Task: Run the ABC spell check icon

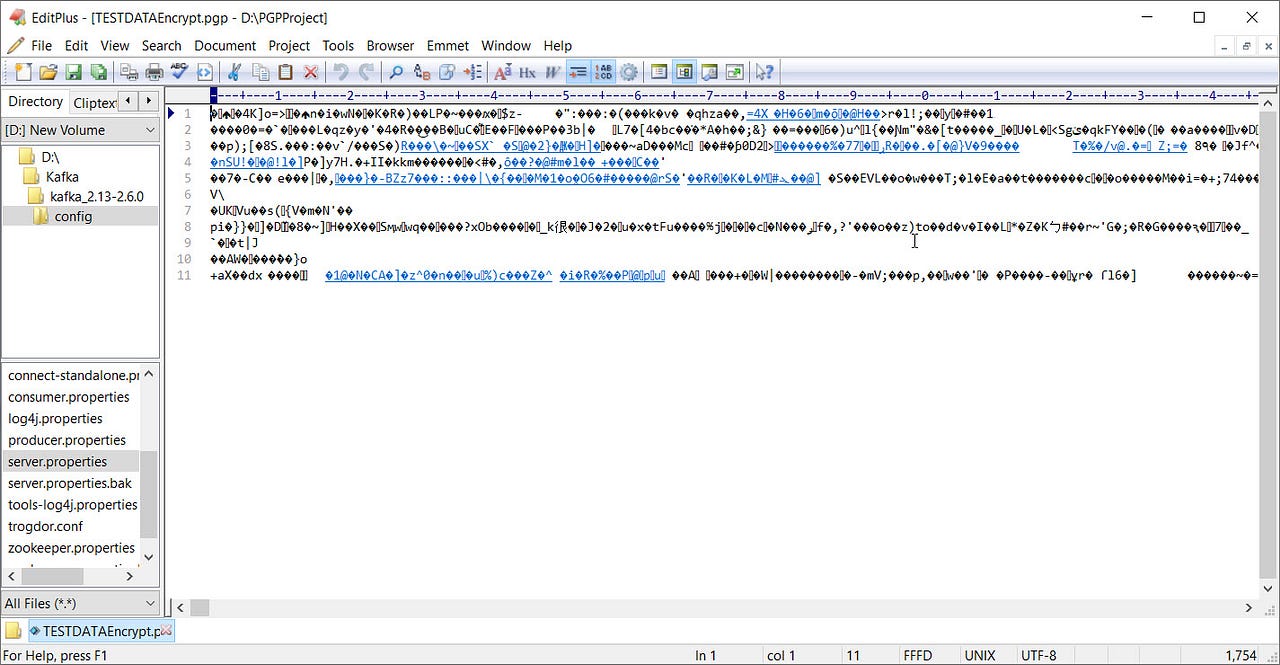Action: [179, 72]
